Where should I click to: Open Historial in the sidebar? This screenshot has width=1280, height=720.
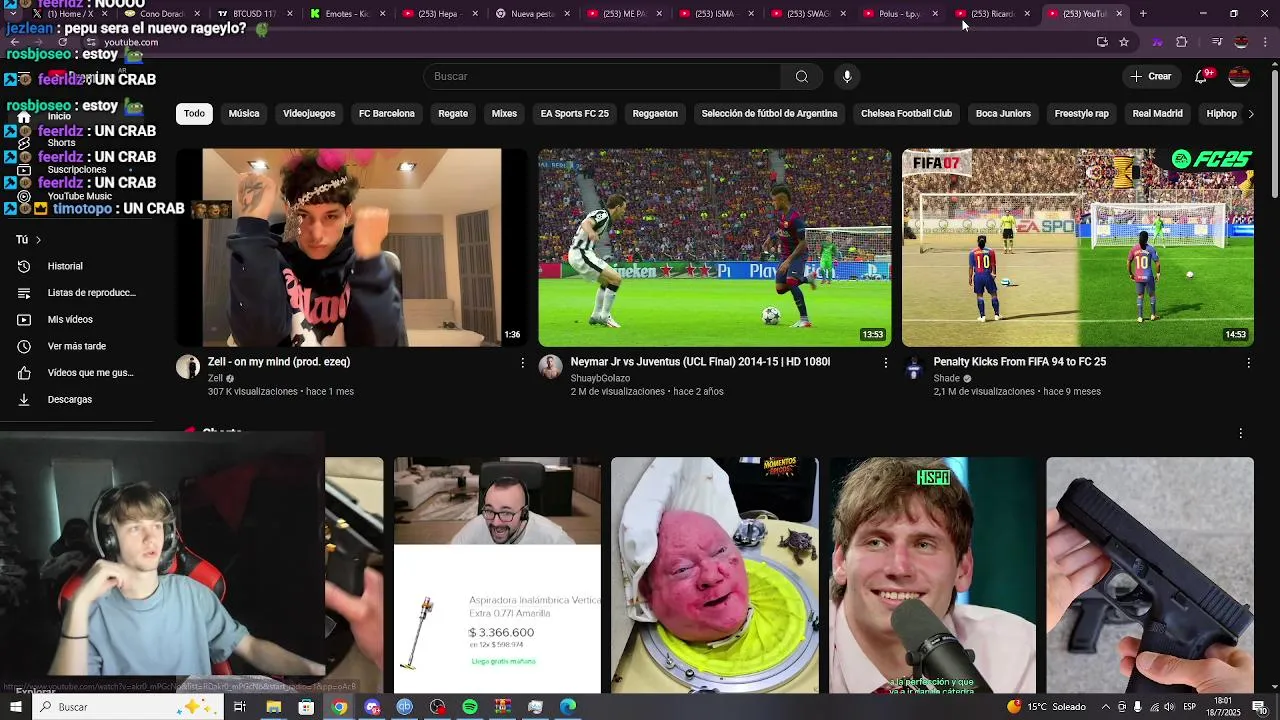point(77,266)
